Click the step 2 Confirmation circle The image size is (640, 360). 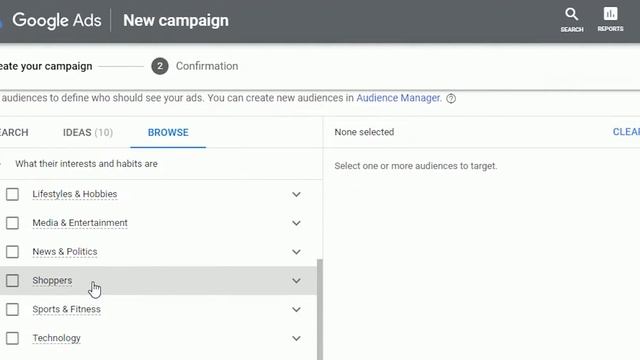pos(160,66)
